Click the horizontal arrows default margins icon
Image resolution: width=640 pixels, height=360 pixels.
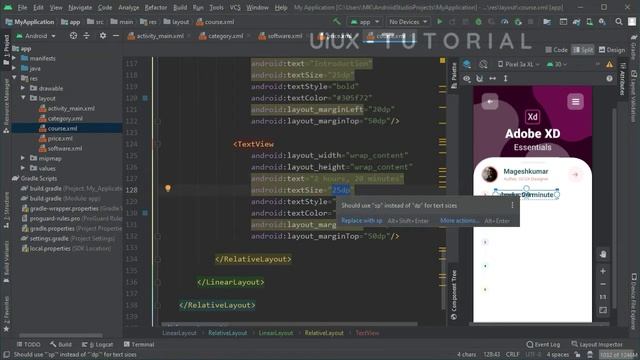click(x=493, y=78)
